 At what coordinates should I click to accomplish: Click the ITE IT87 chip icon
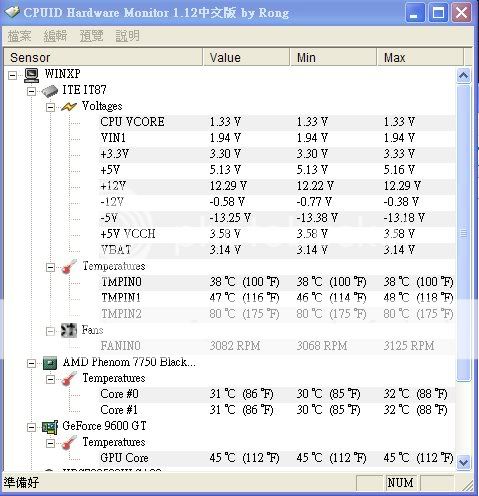[50, 91]
